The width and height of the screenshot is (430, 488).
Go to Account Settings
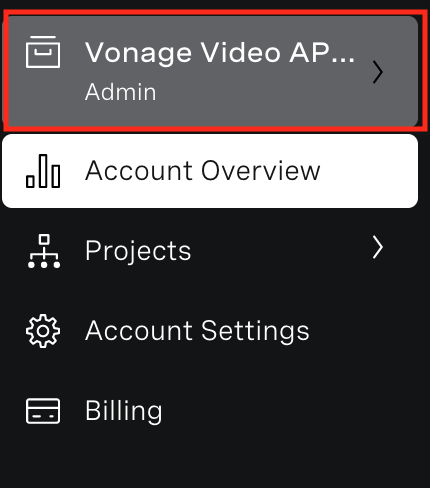tap(210, 331)
